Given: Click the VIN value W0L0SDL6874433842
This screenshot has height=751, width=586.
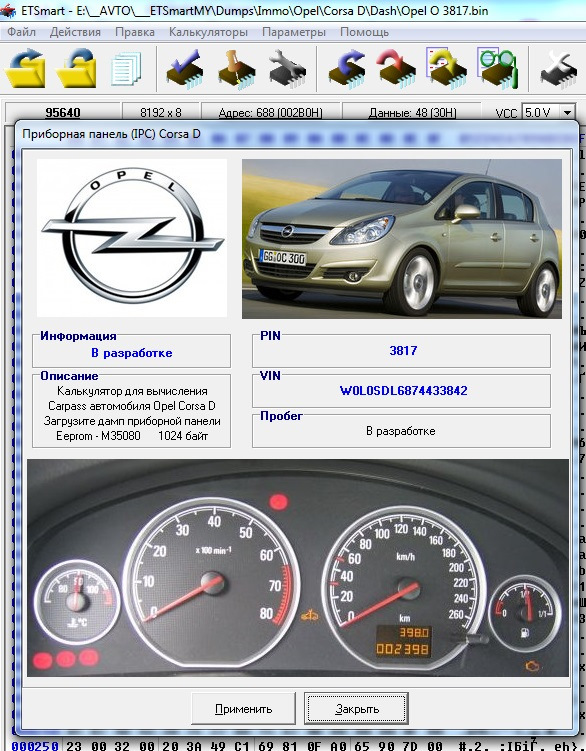Looking at the screenshot, I should [403, 391].
